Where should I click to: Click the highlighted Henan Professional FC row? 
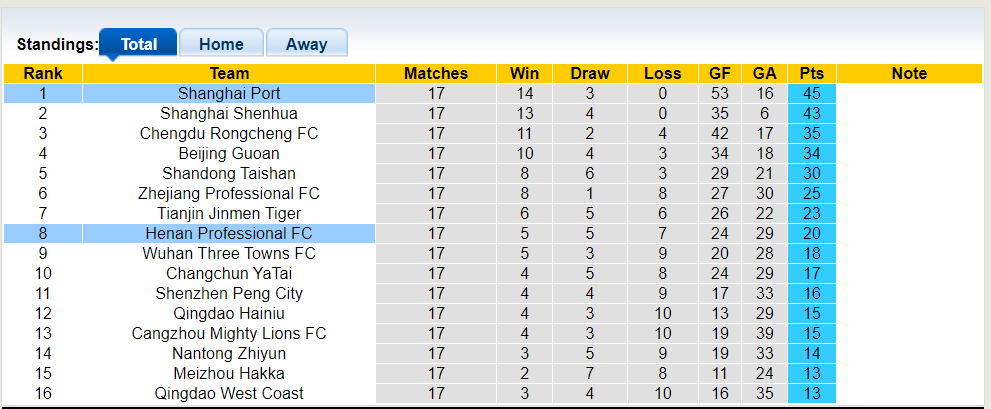point(229,233)
